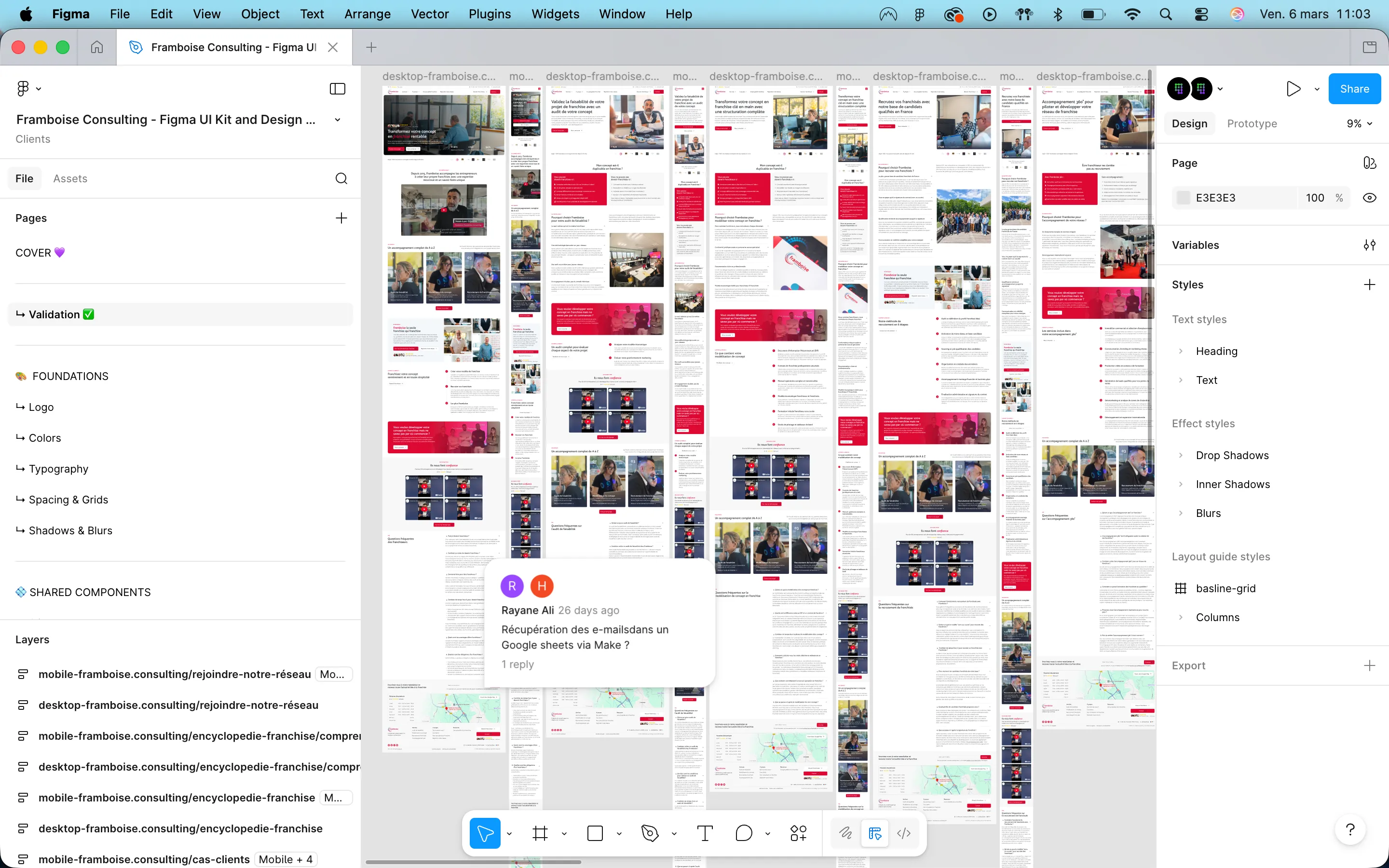Select the Comment tool

[x=743, y=832]
